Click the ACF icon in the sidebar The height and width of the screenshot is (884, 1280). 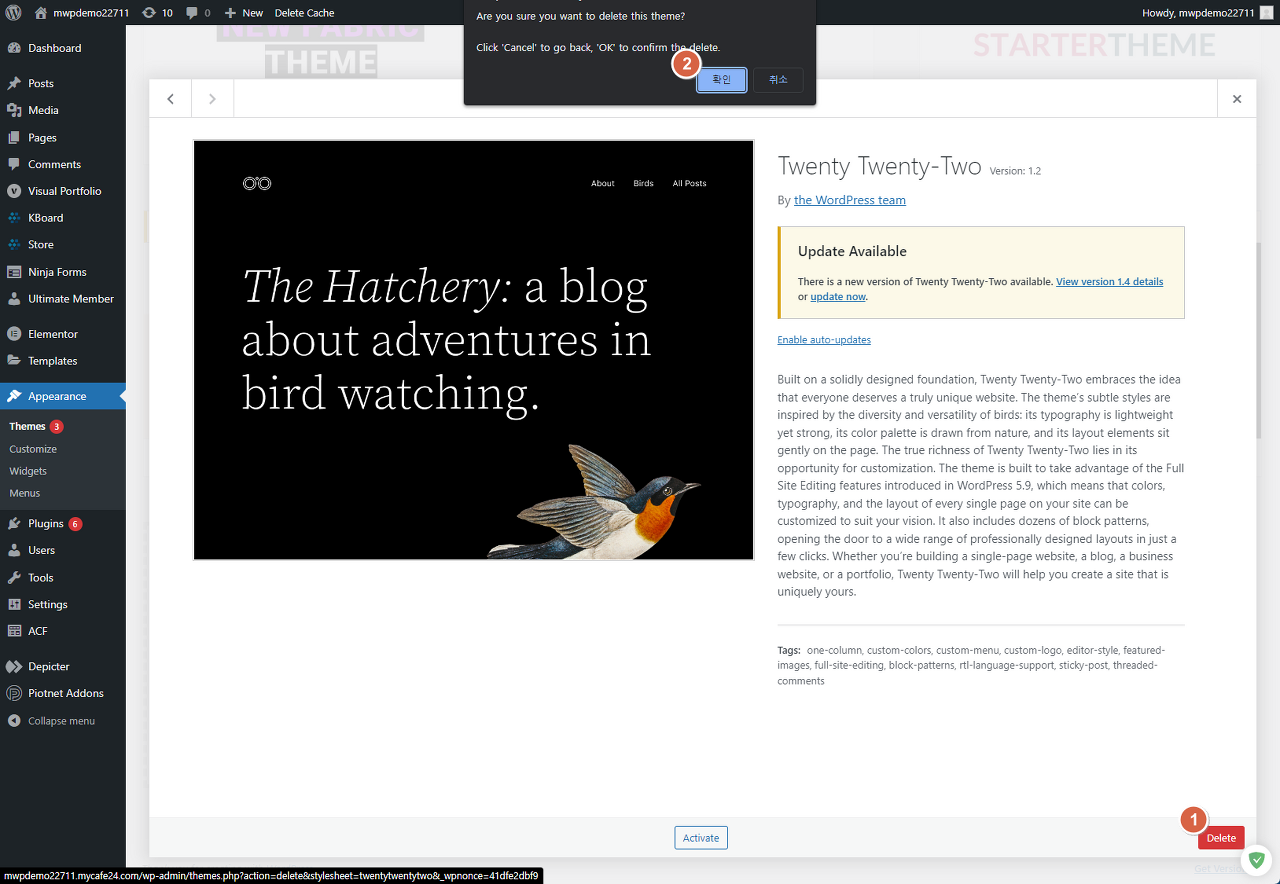(14, 631)
